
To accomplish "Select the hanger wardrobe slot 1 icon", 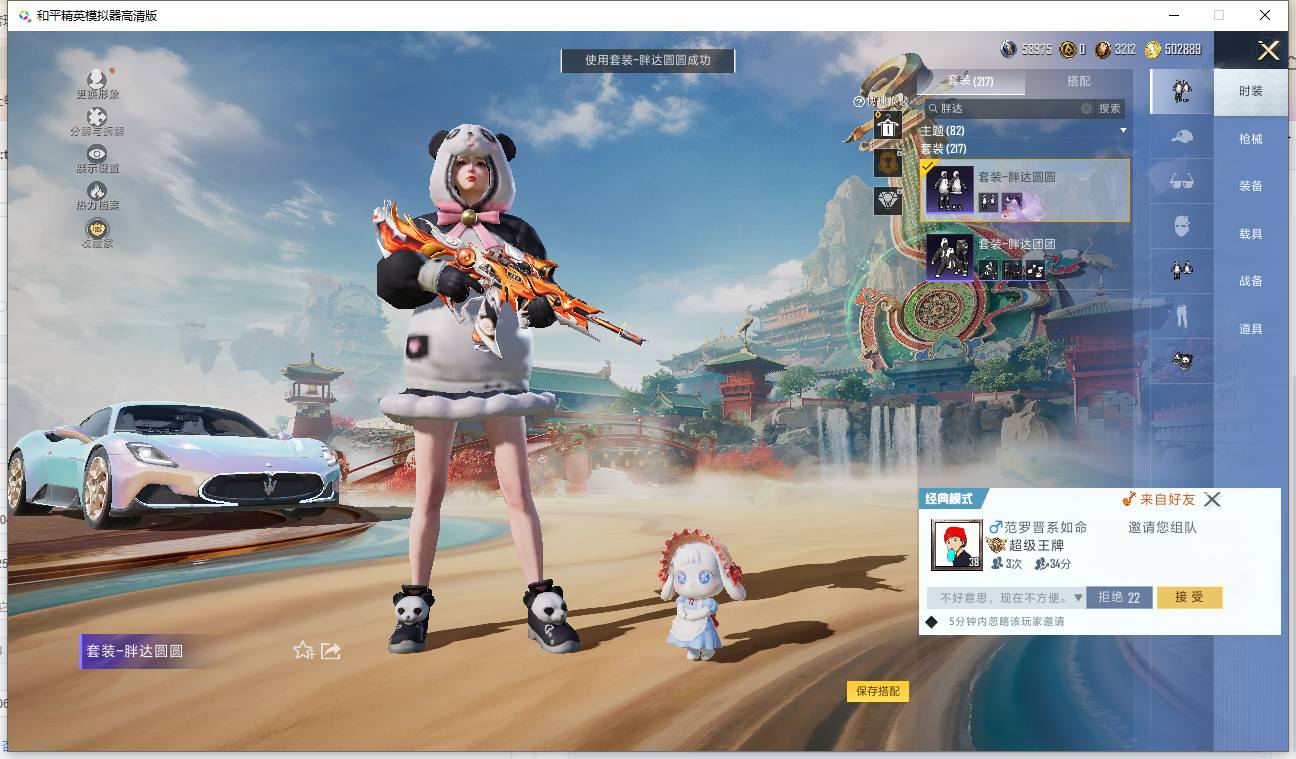I will (887, 124).
